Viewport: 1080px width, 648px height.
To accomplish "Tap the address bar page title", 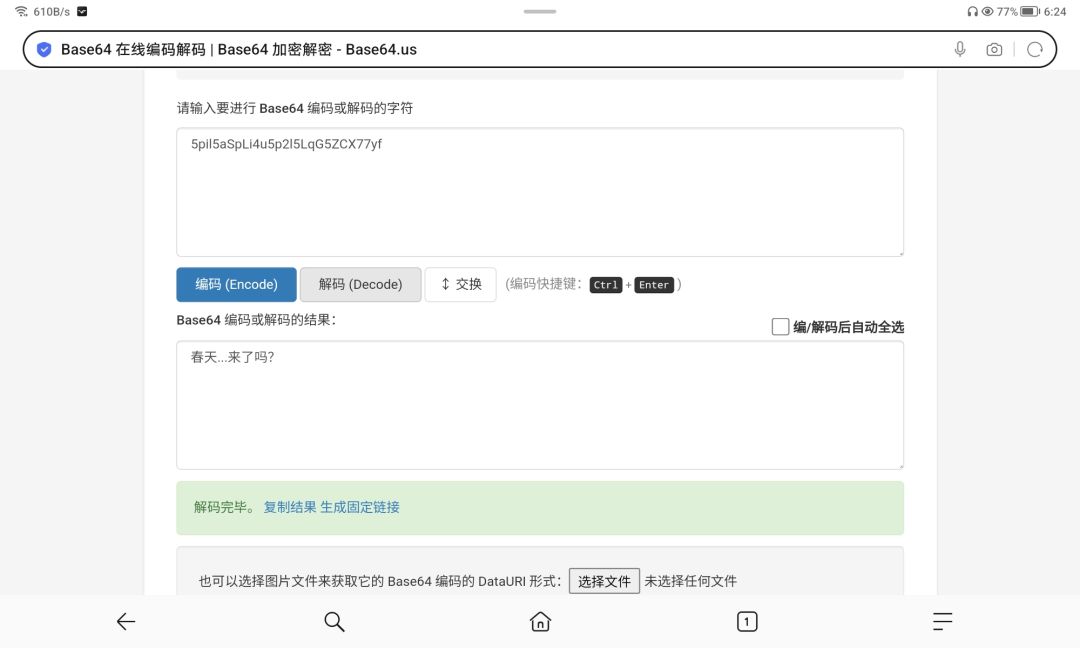I will click(238, 50).
